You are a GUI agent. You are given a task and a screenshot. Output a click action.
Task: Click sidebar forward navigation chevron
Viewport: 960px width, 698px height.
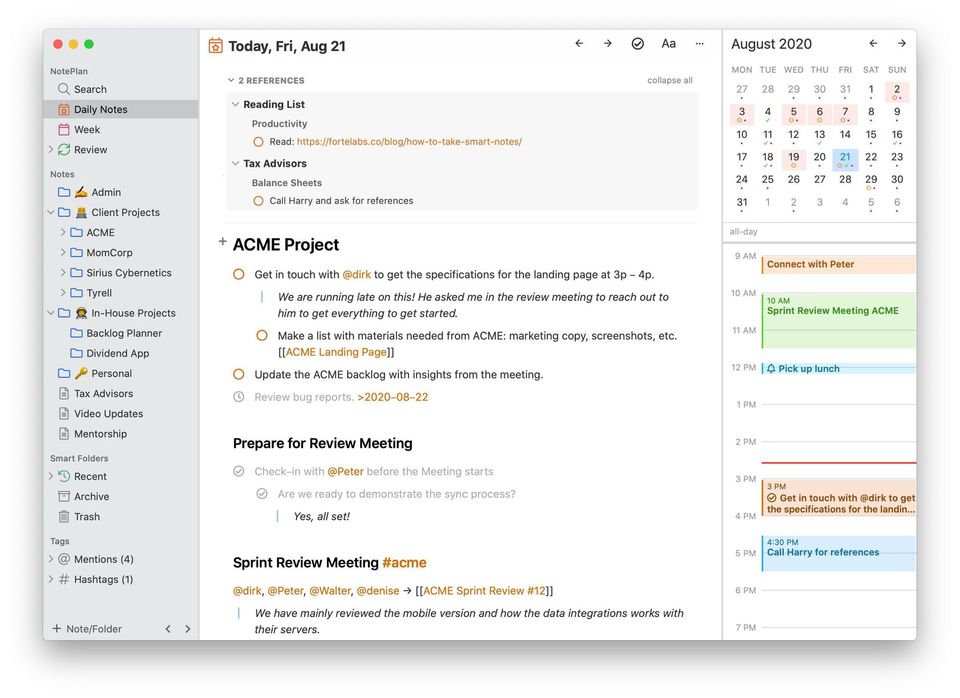187,629
